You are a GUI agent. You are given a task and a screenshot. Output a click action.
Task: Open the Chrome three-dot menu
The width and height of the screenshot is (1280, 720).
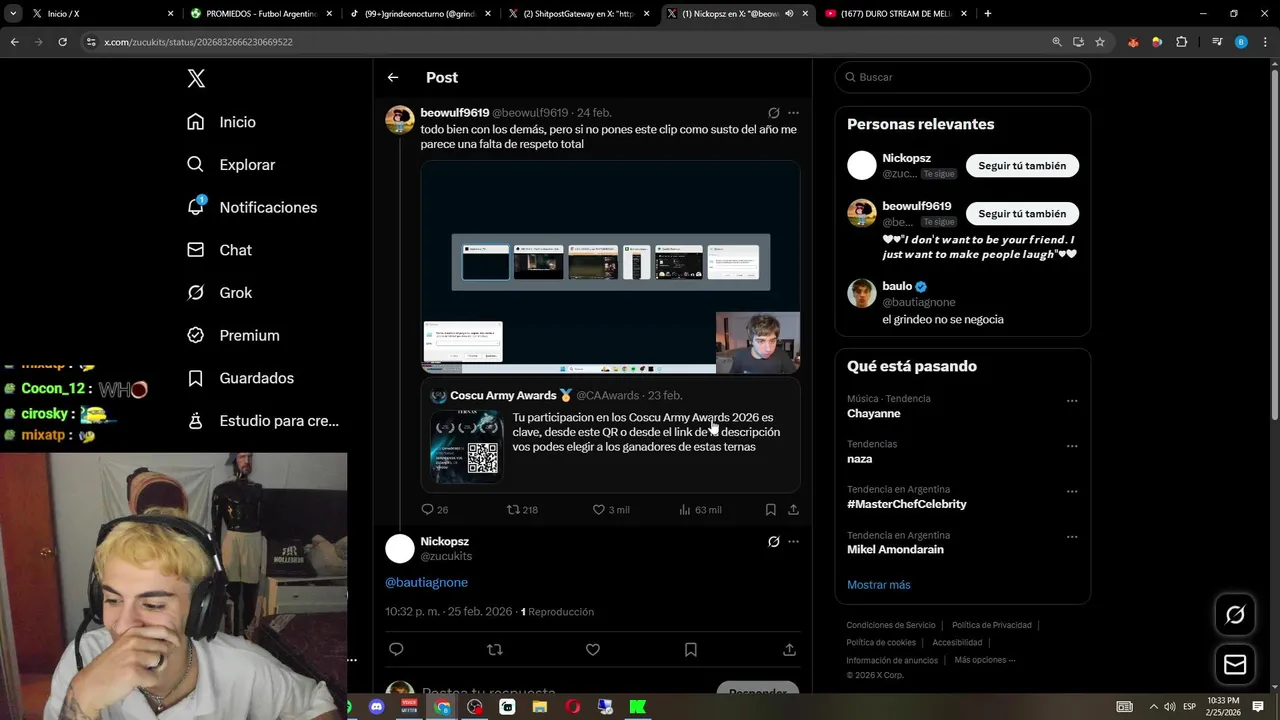[1263, 42]
